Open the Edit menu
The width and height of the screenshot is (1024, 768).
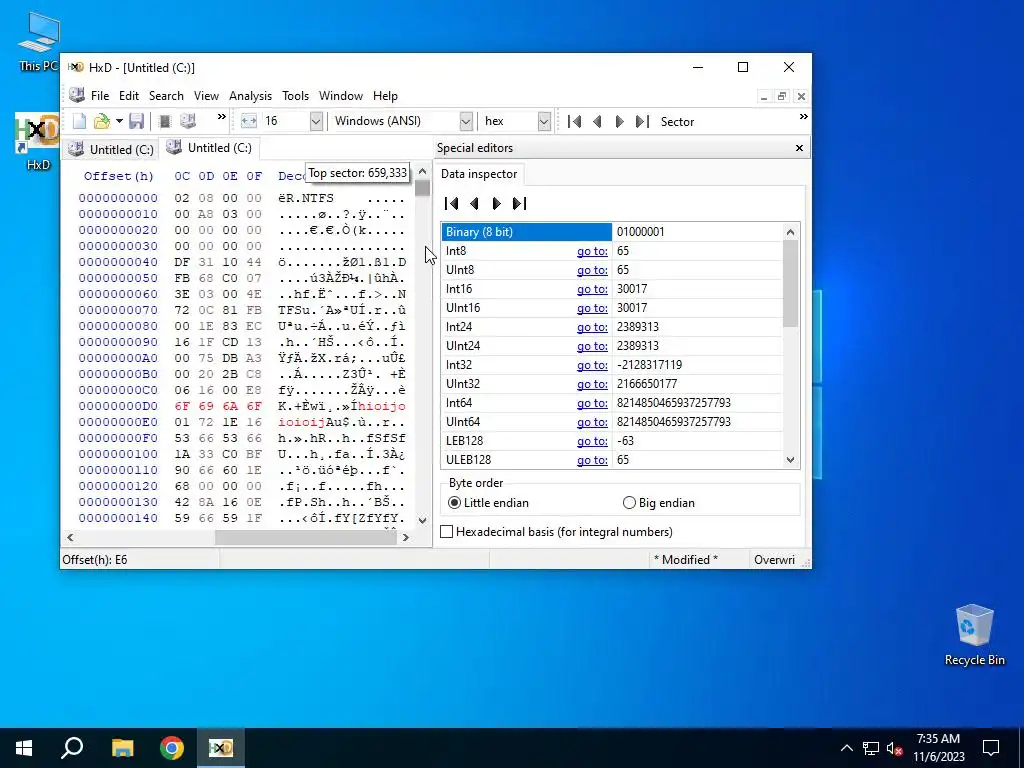129,96
